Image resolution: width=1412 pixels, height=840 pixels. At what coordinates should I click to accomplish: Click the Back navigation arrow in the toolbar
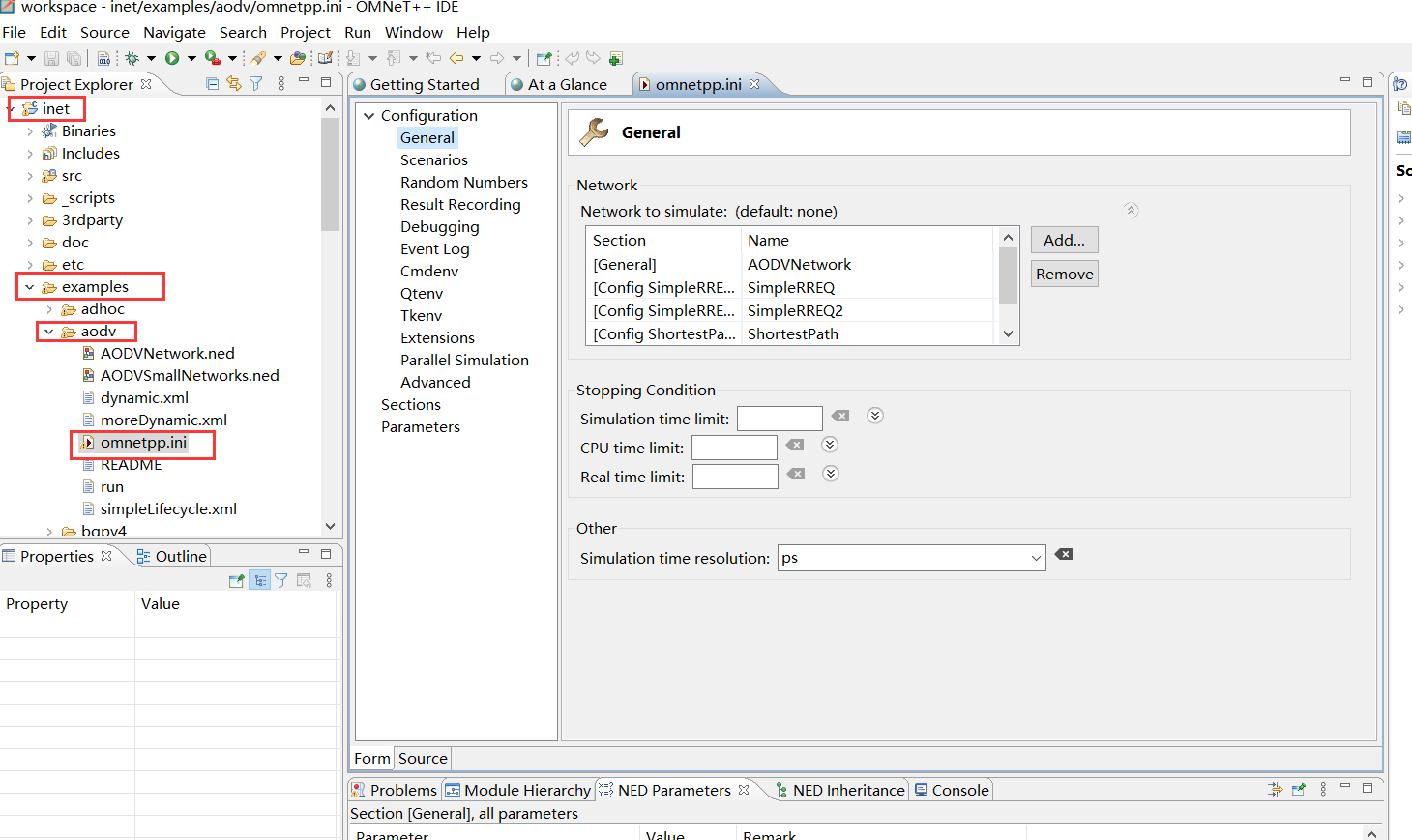point(456,58)
